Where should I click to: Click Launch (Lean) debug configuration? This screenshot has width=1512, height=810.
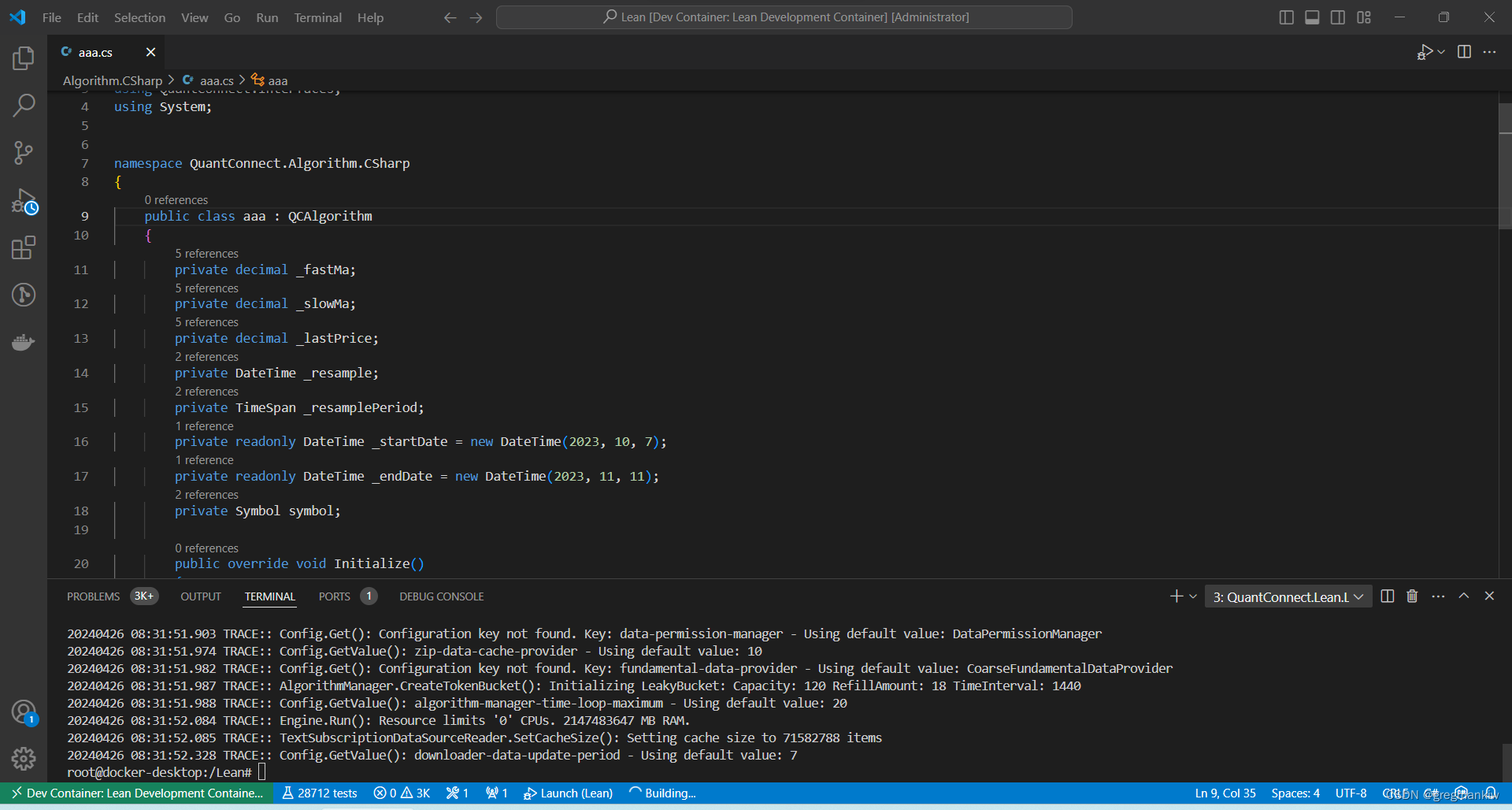point(568,793)
